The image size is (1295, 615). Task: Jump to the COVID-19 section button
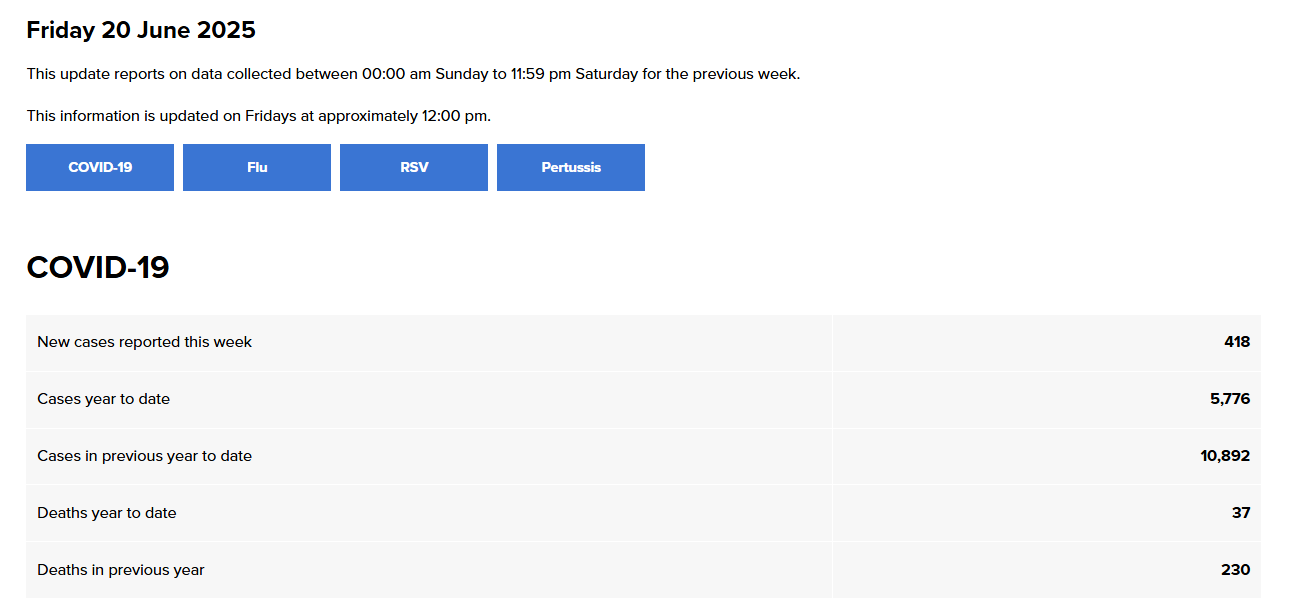[x=100, y=167]
